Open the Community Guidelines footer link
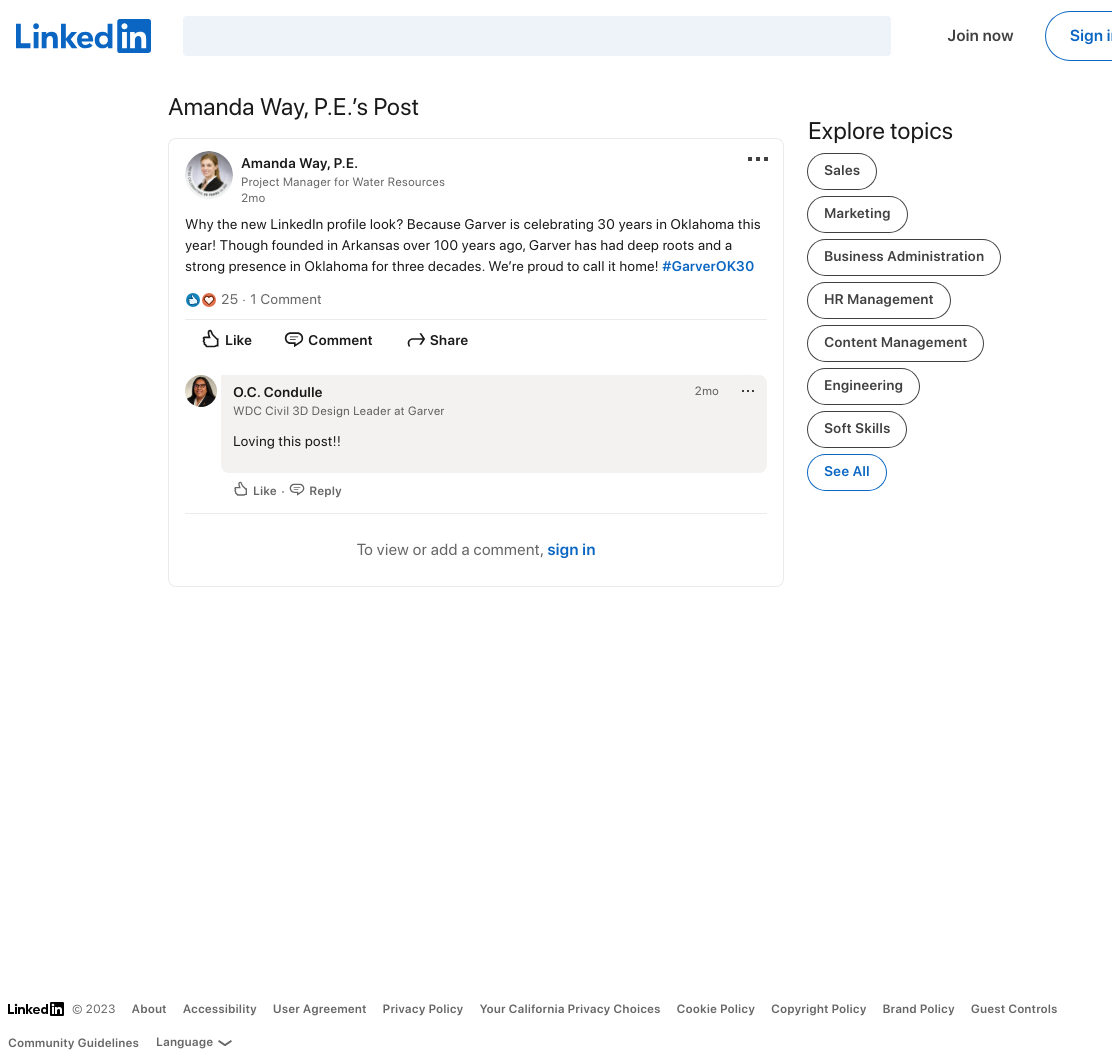 [x=74, y=1043]
